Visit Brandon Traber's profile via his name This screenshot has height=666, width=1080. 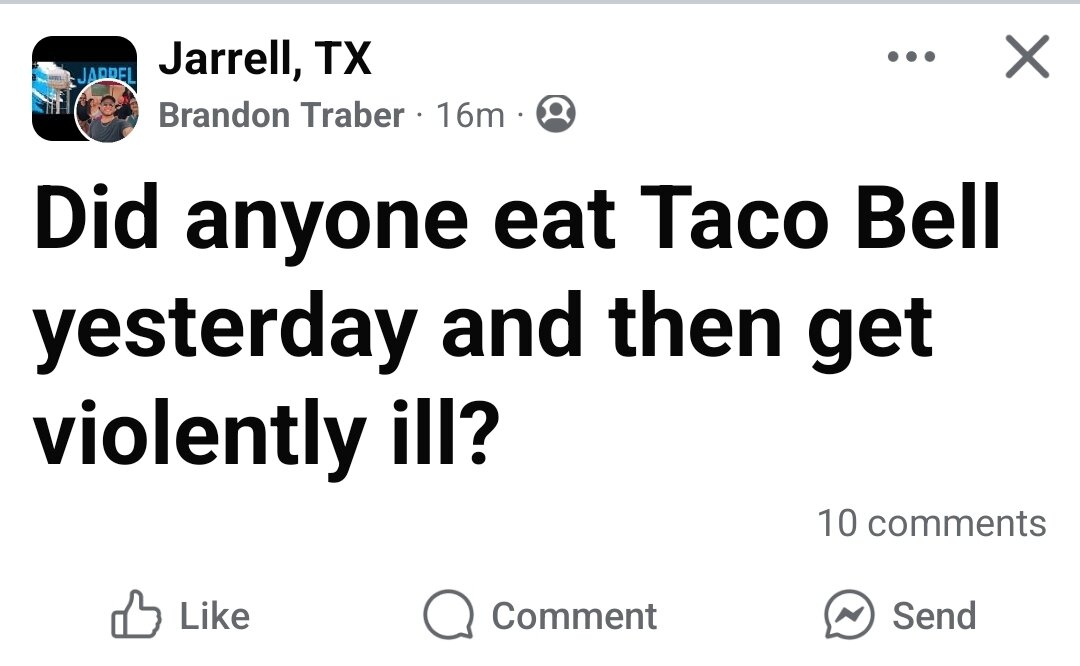pyautogui.click(x=281, y=115)
